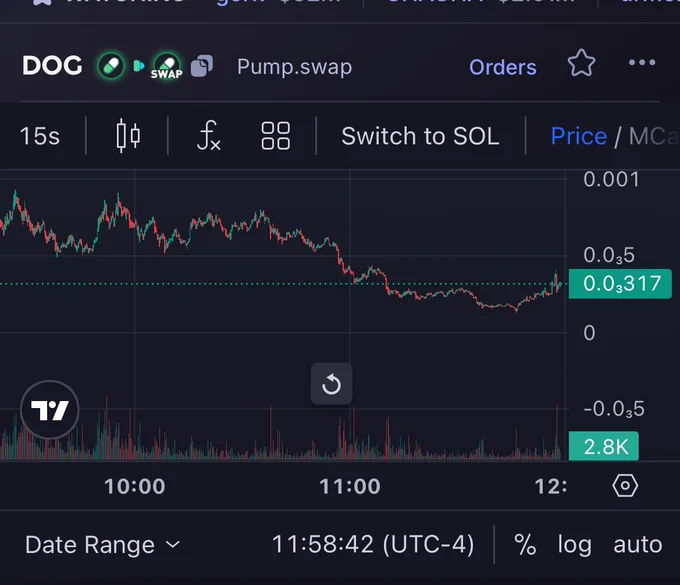
Task: Click the Pump.swap label
Action: pyautogui.click(x=294, y=67)
